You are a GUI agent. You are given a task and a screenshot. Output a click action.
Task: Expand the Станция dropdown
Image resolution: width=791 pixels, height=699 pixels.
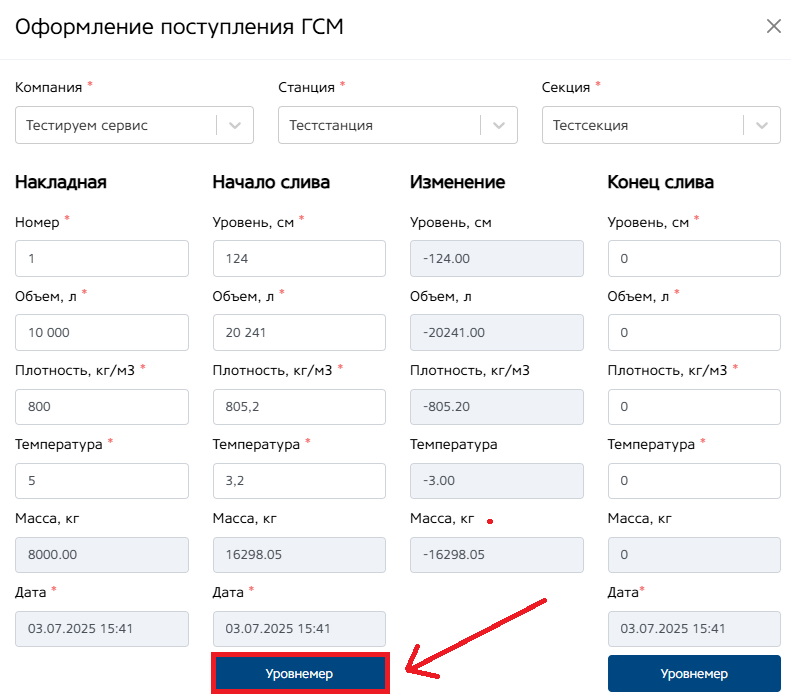click(x=499, y=126)
